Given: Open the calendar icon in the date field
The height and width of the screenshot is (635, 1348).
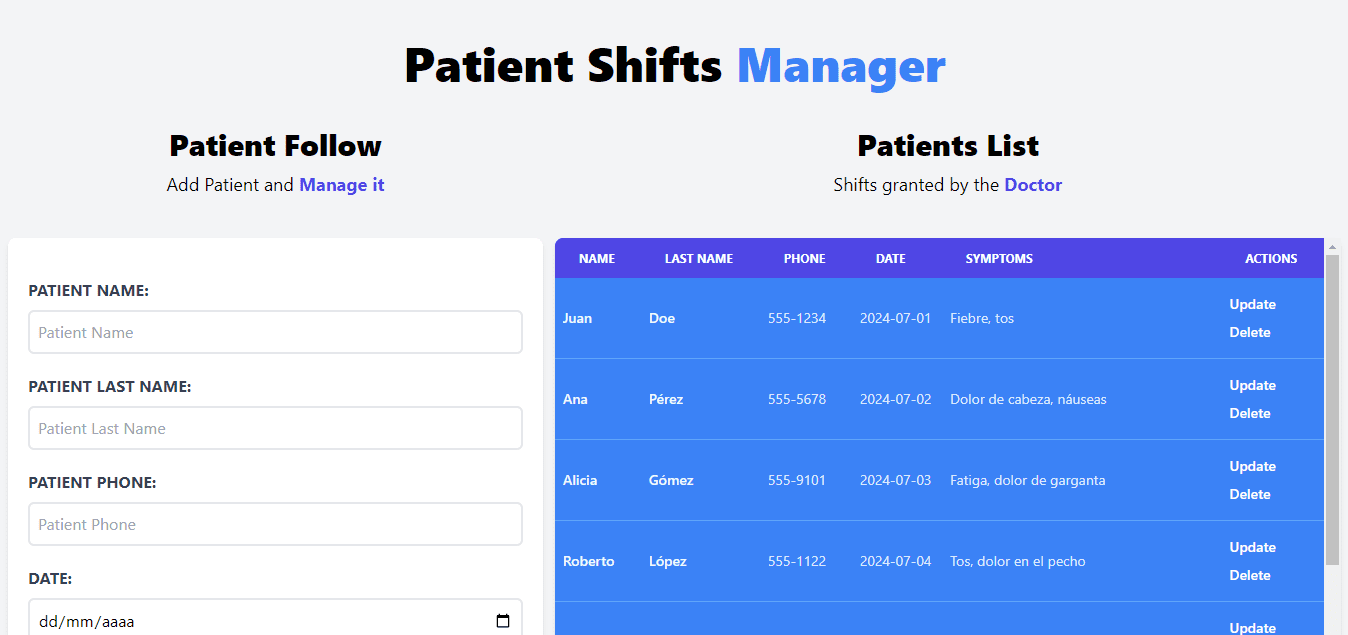Looking at the screenshot, I should coord(502,620).
